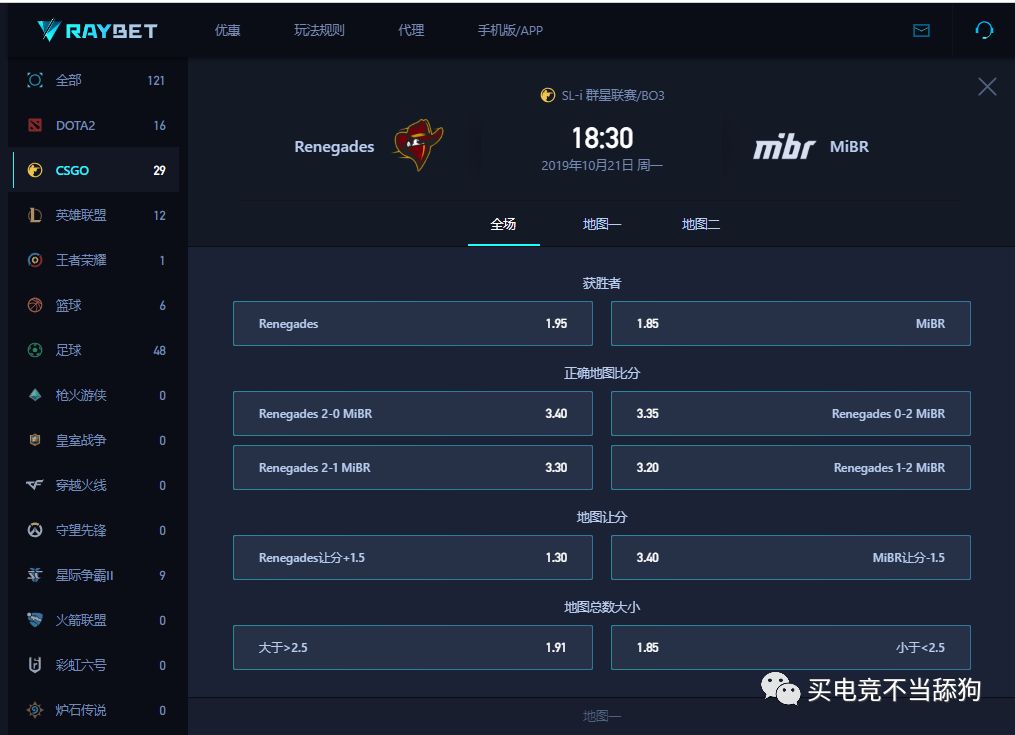Click the 18:30 match time

click(602, 138)
